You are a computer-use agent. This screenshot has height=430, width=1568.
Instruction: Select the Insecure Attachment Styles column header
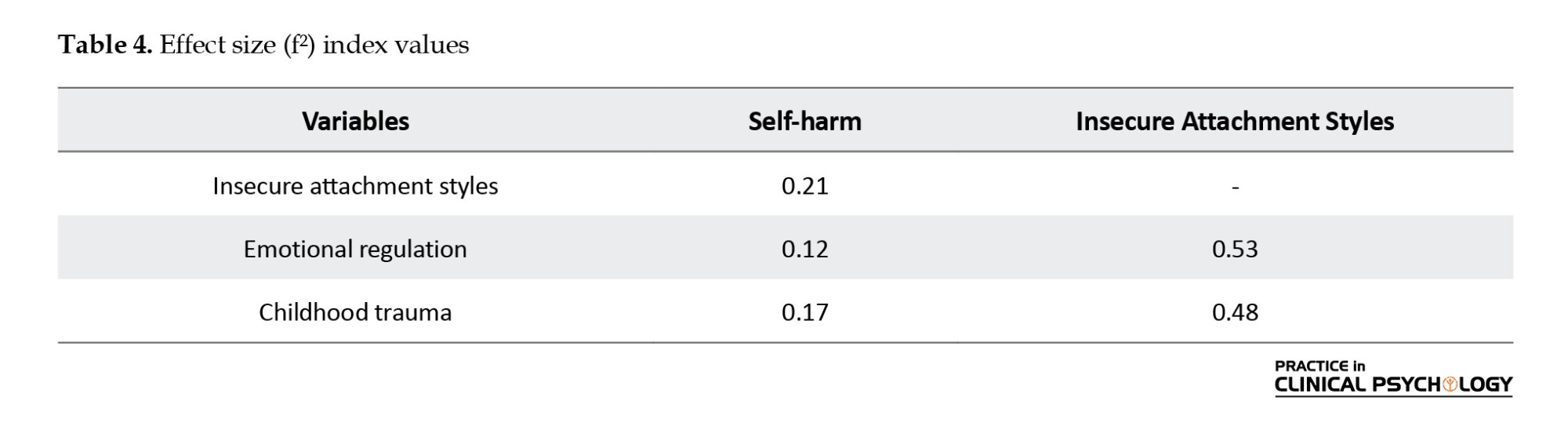click(1234, 121)
